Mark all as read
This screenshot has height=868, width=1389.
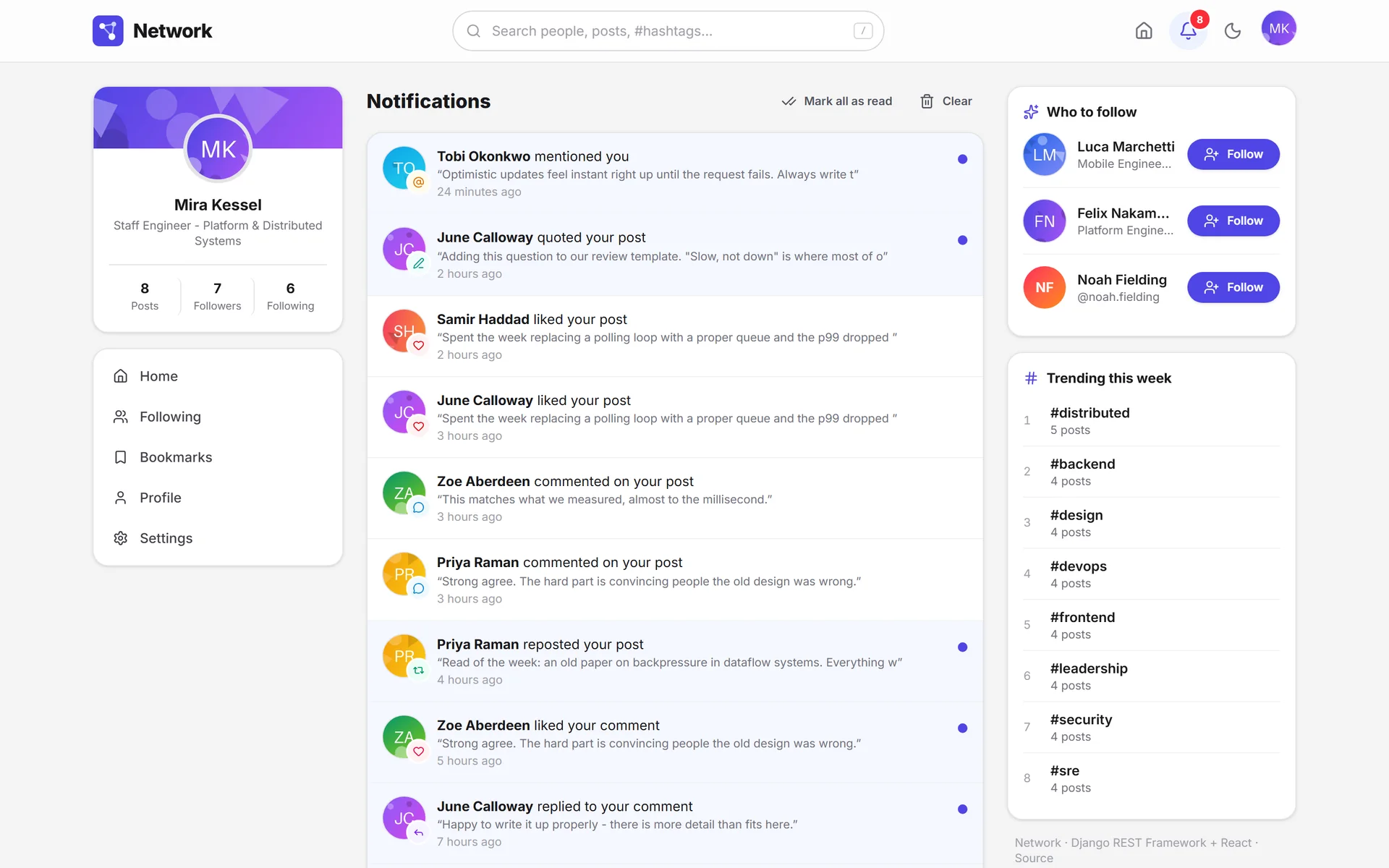837,101
